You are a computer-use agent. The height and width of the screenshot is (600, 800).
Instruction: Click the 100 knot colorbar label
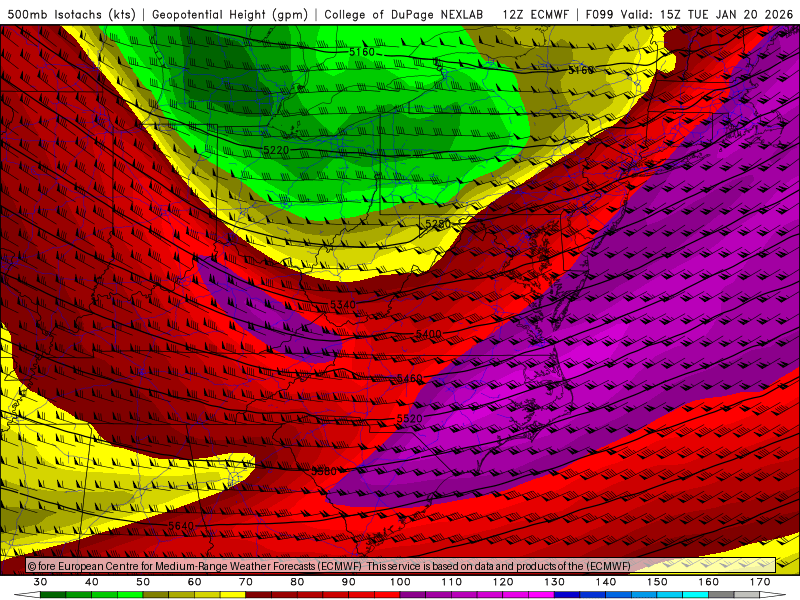(400, 582)
